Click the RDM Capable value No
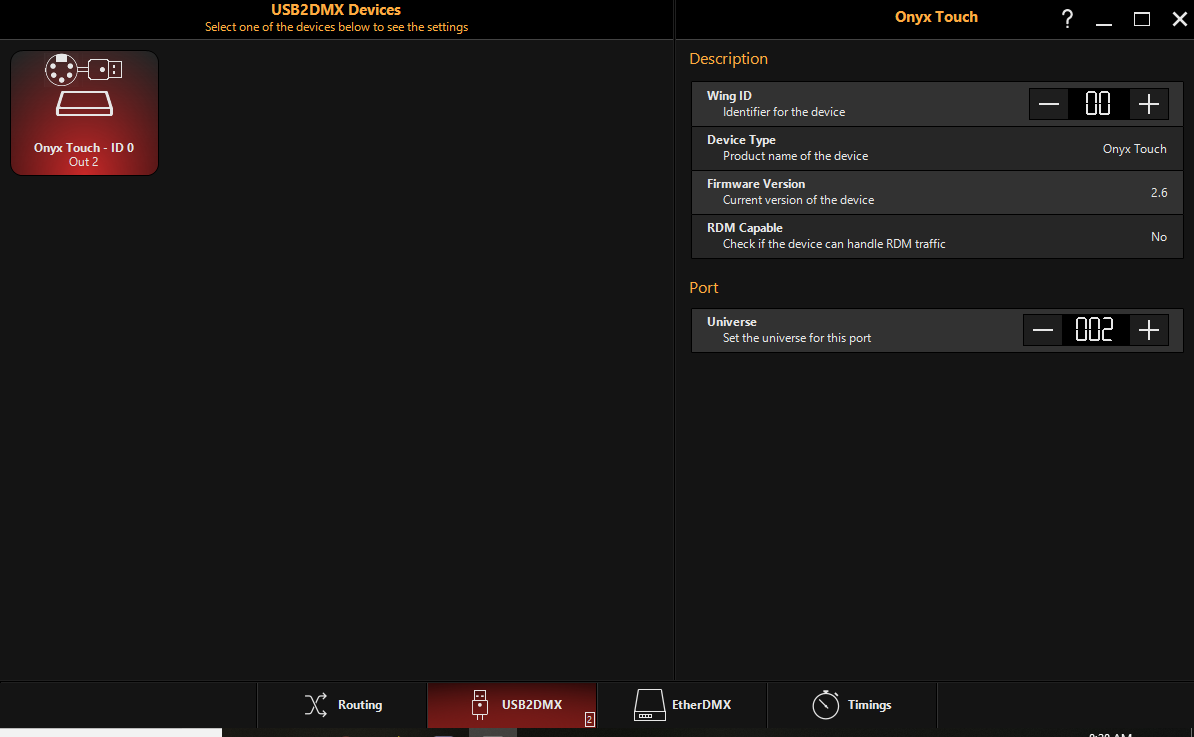This screenshot has height=737, width=1194. (1159, 237)
